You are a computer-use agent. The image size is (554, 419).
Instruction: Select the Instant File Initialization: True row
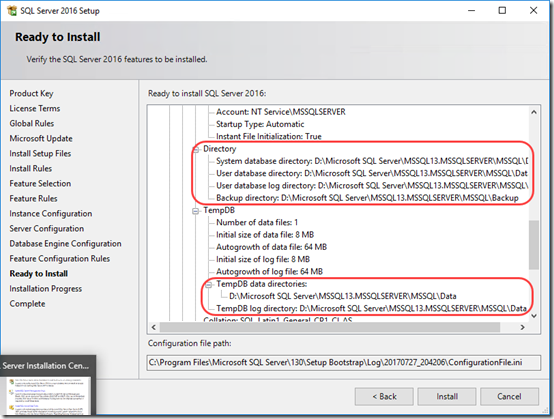coord(269,136)
